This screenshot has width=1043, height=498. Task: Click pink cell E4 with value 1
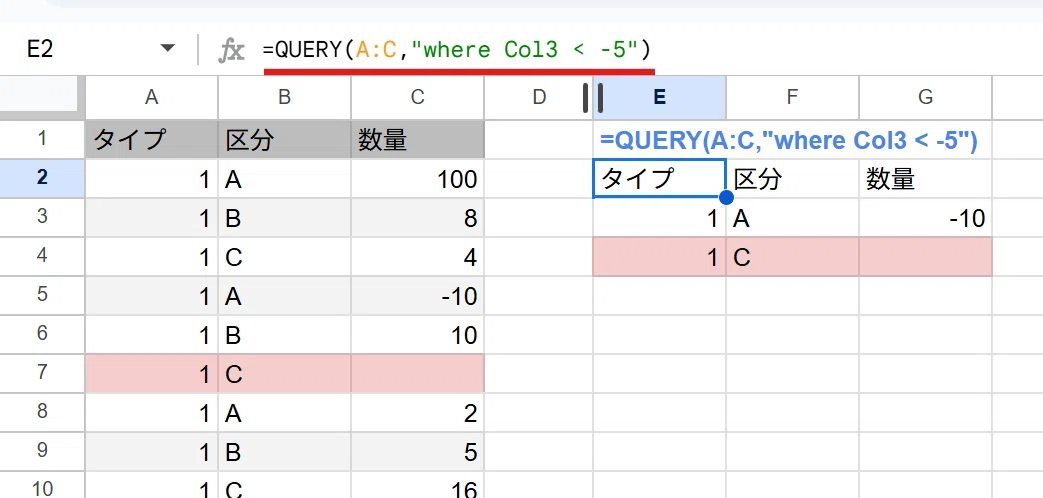click(659, 256)
